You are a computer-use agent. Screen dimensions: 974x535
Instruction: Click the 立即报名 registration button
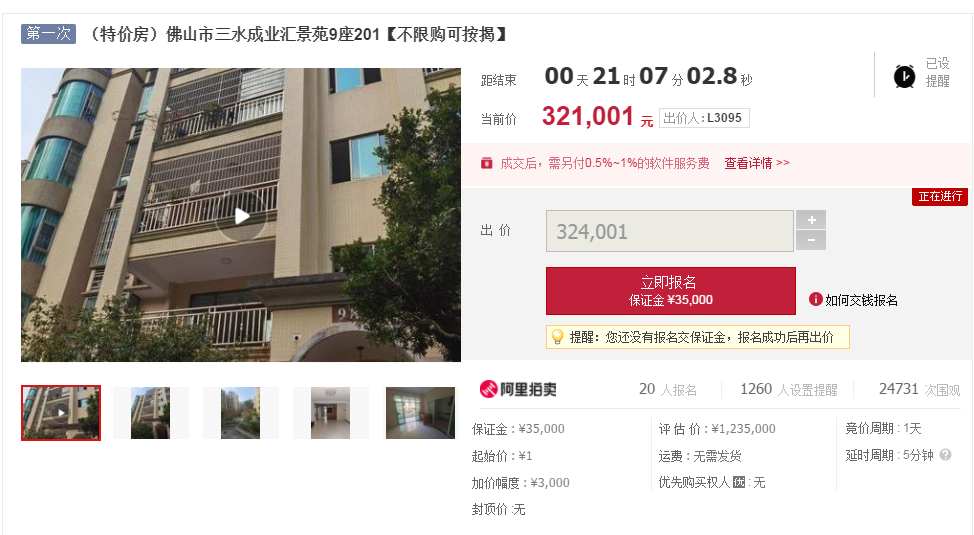click(671, 291)
